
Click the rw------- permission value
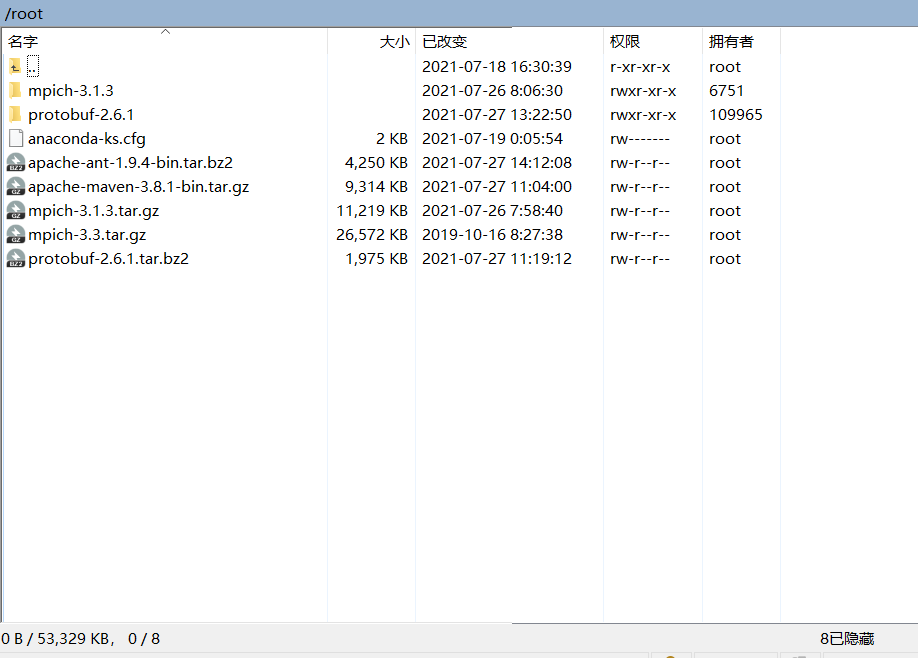coord(640,139)
